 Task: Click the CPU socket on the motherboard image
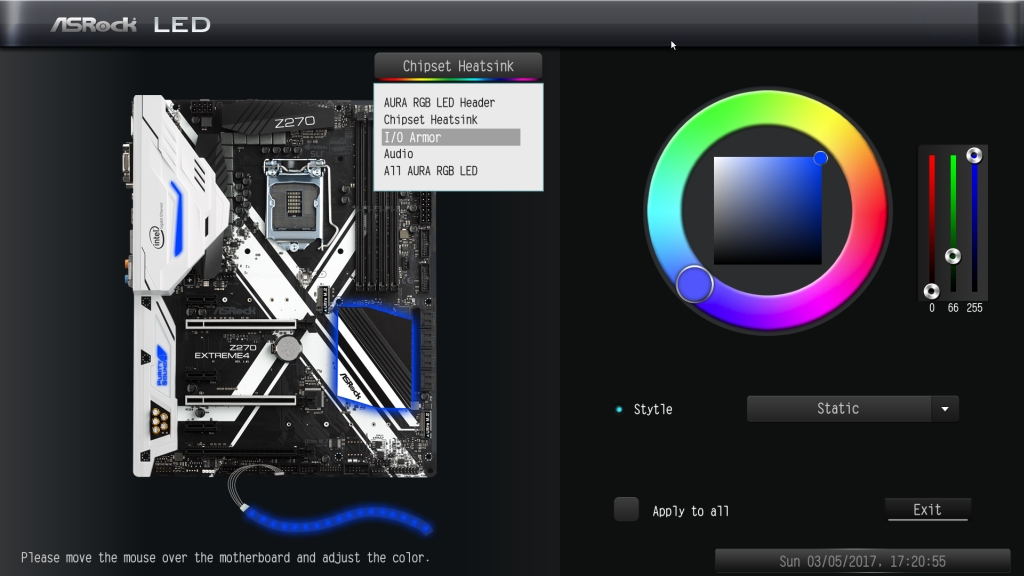point(294,204)
